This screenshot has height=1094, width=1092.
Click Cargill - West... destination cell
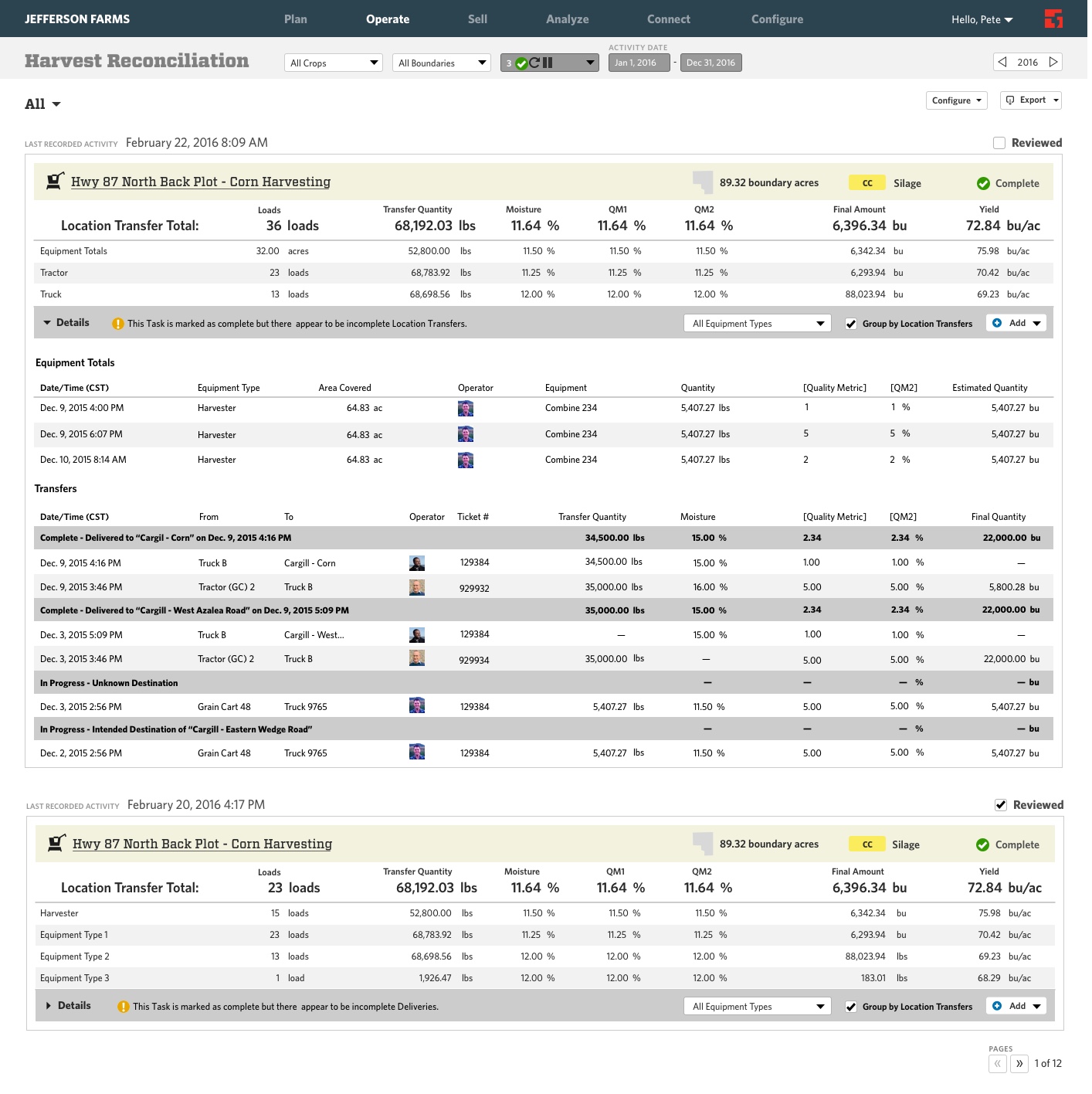[x=314, y=635]
